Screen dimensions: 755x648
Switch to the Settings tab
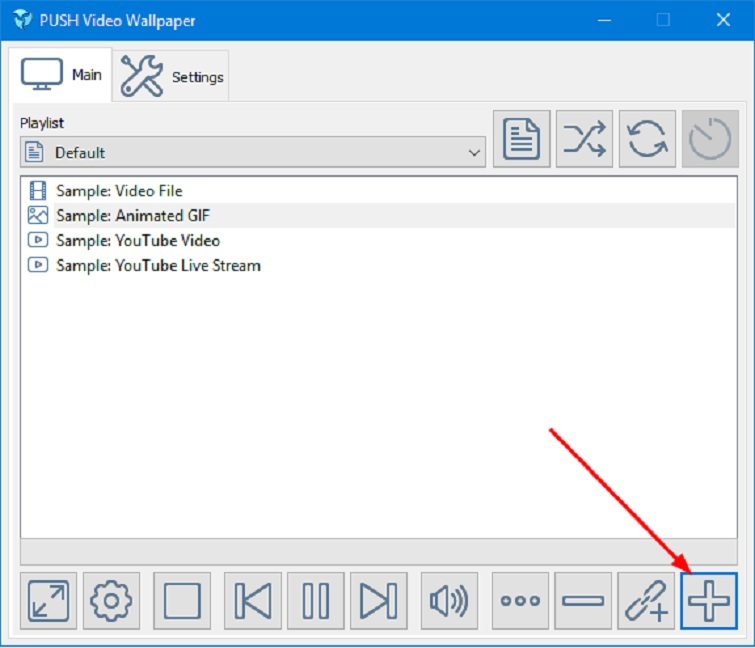pos(174,77)
